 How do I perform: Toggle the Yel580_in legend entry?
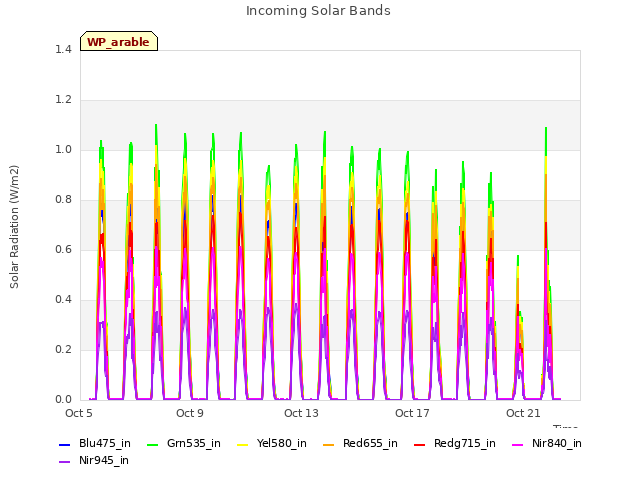[x=272, y=444]
